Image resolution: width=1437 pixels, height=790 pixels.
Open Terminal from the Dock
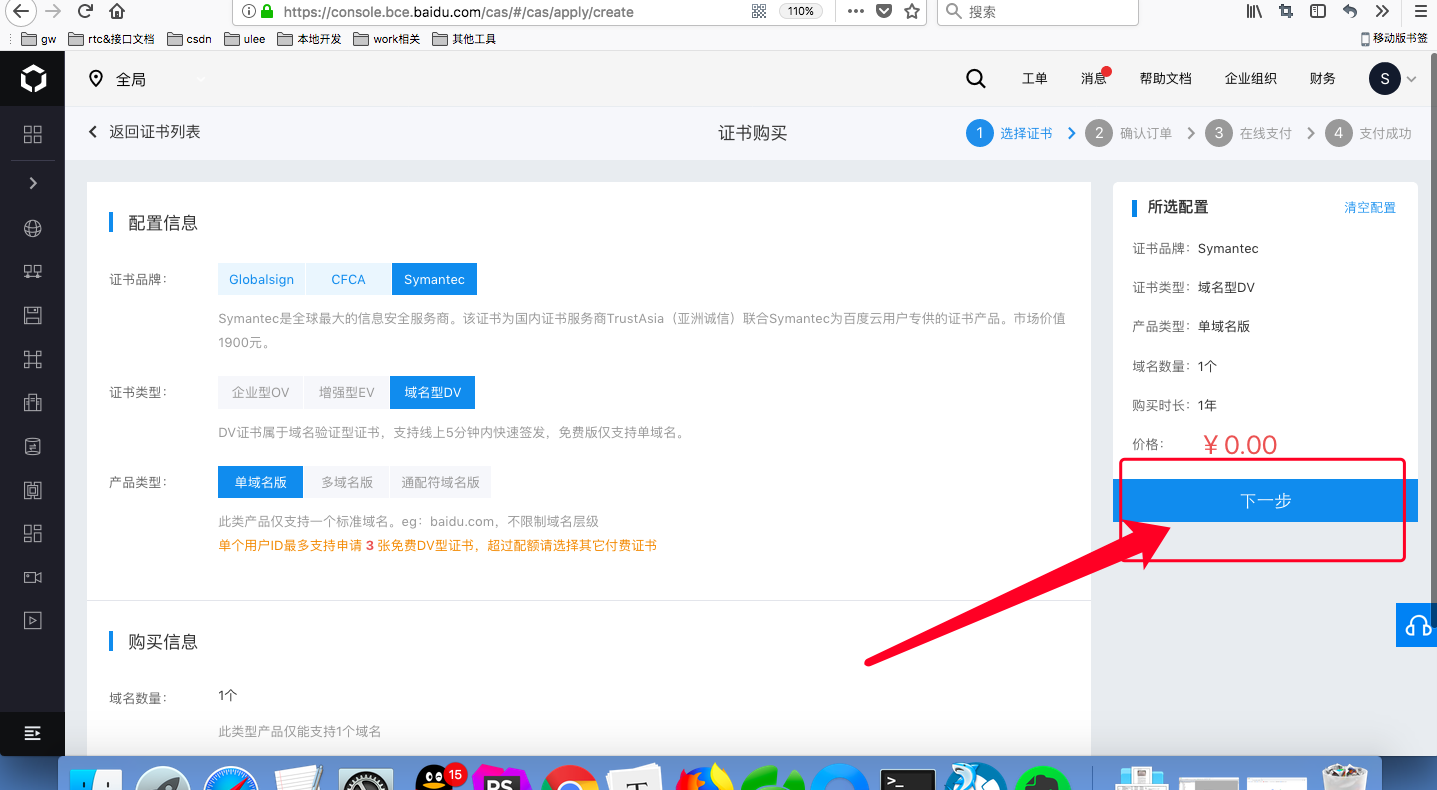[907, 779]
